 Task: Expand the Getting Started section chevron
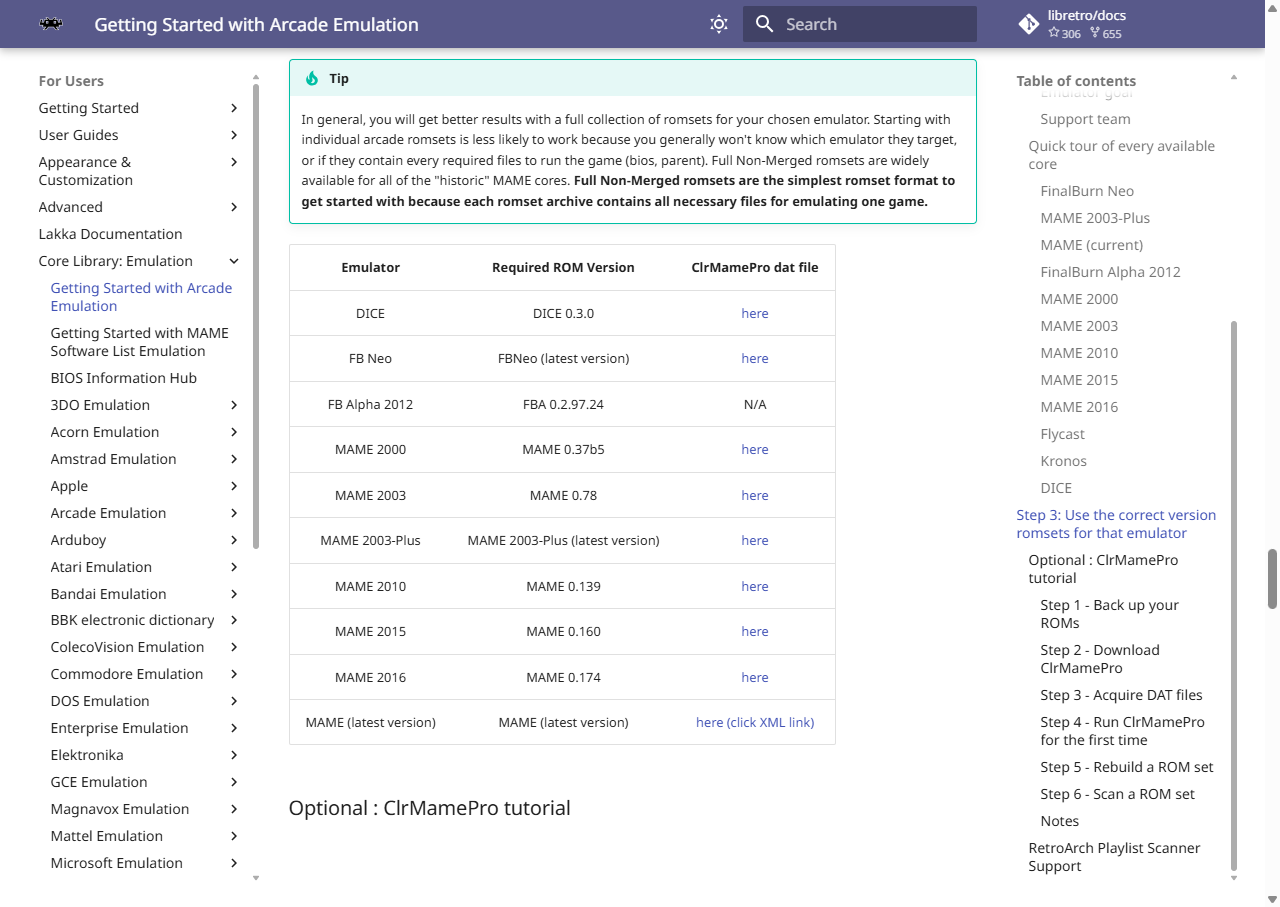(234, 108)
